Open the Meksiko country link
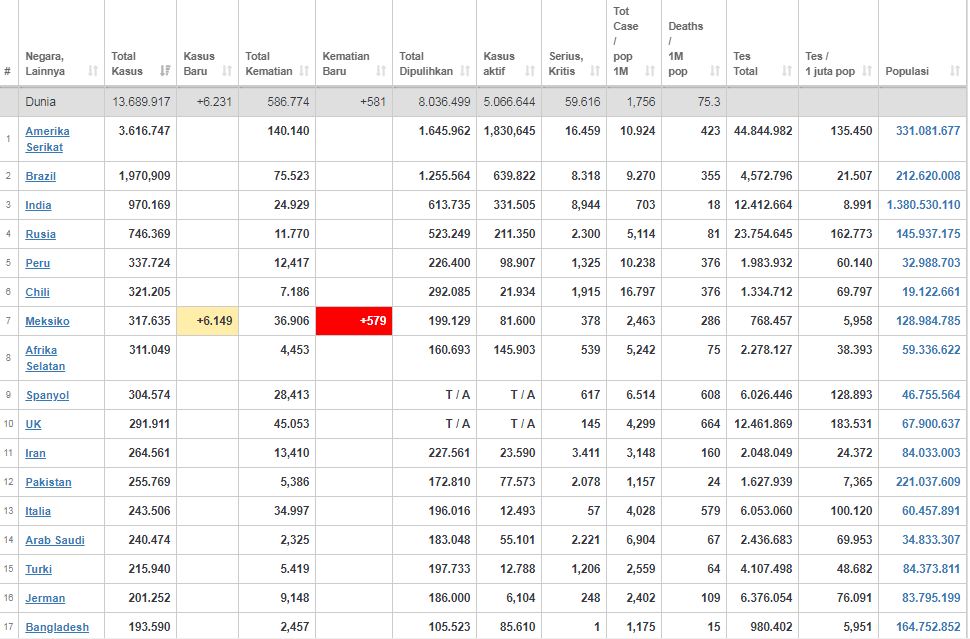Viewport: 970px width, 639px height. pos(47,322)
